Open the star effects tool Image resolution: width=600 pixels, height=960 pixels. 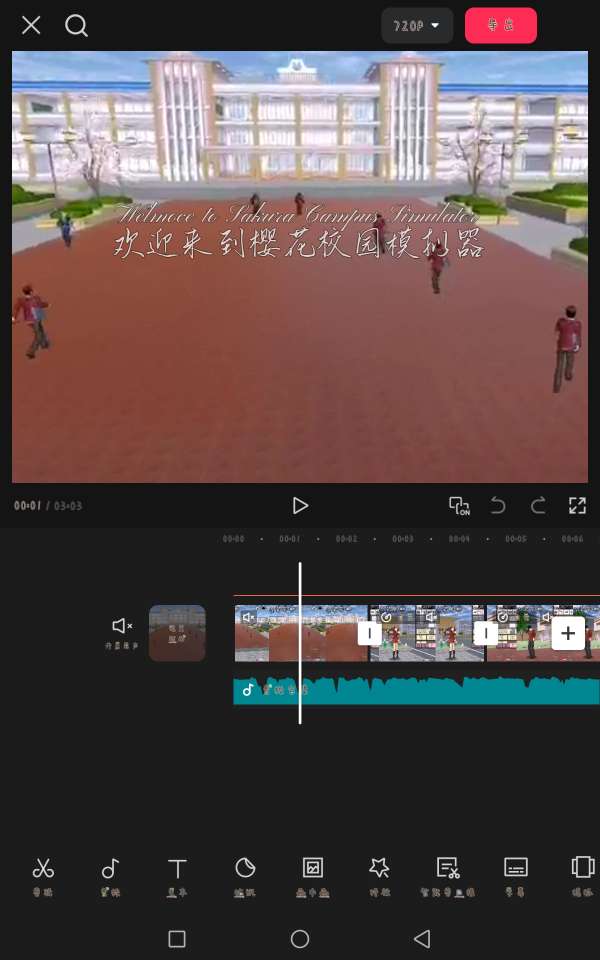(x=379, y=876)
